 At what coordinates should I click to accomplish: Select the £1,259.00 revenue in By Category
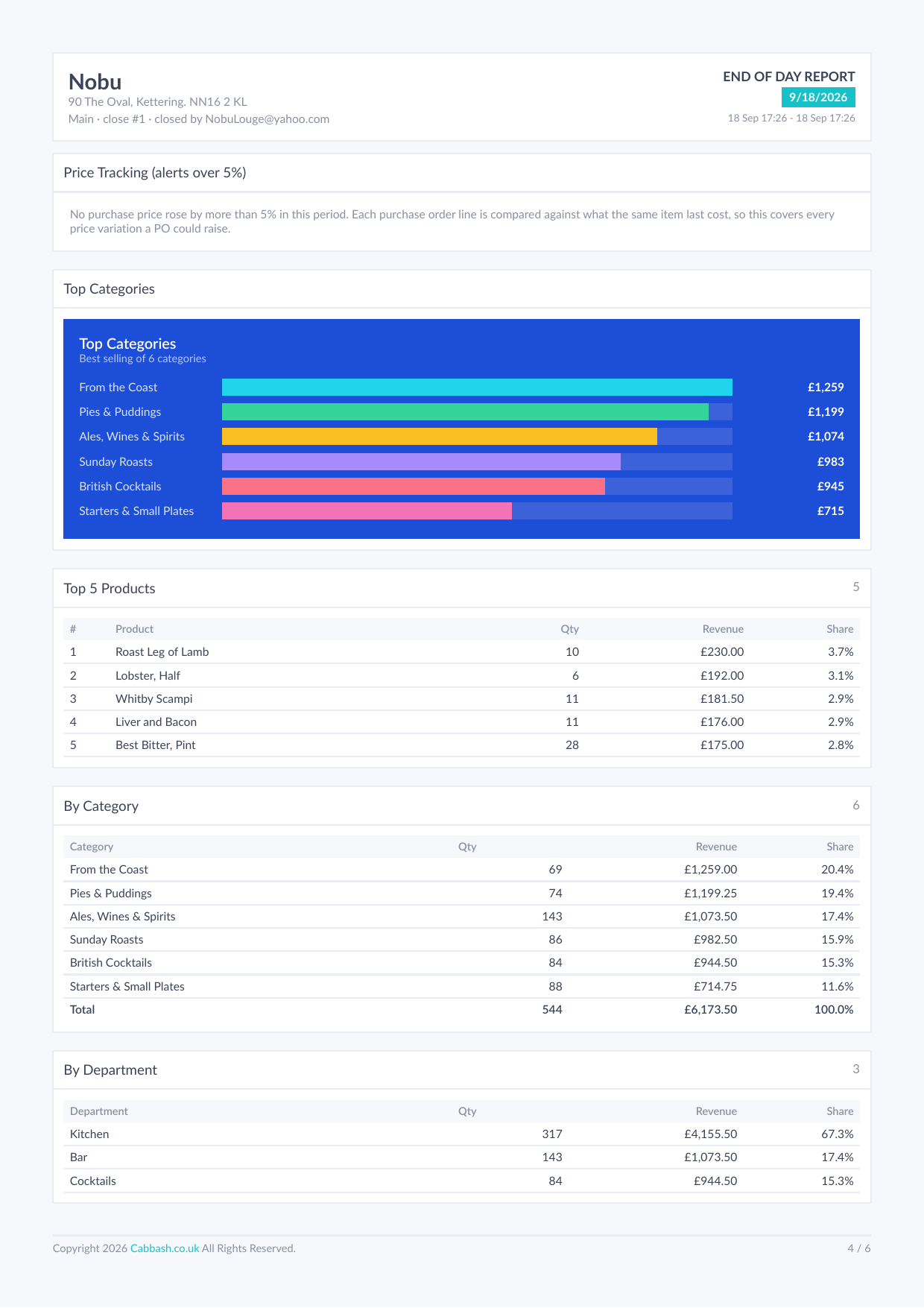(x=711, y=870)
